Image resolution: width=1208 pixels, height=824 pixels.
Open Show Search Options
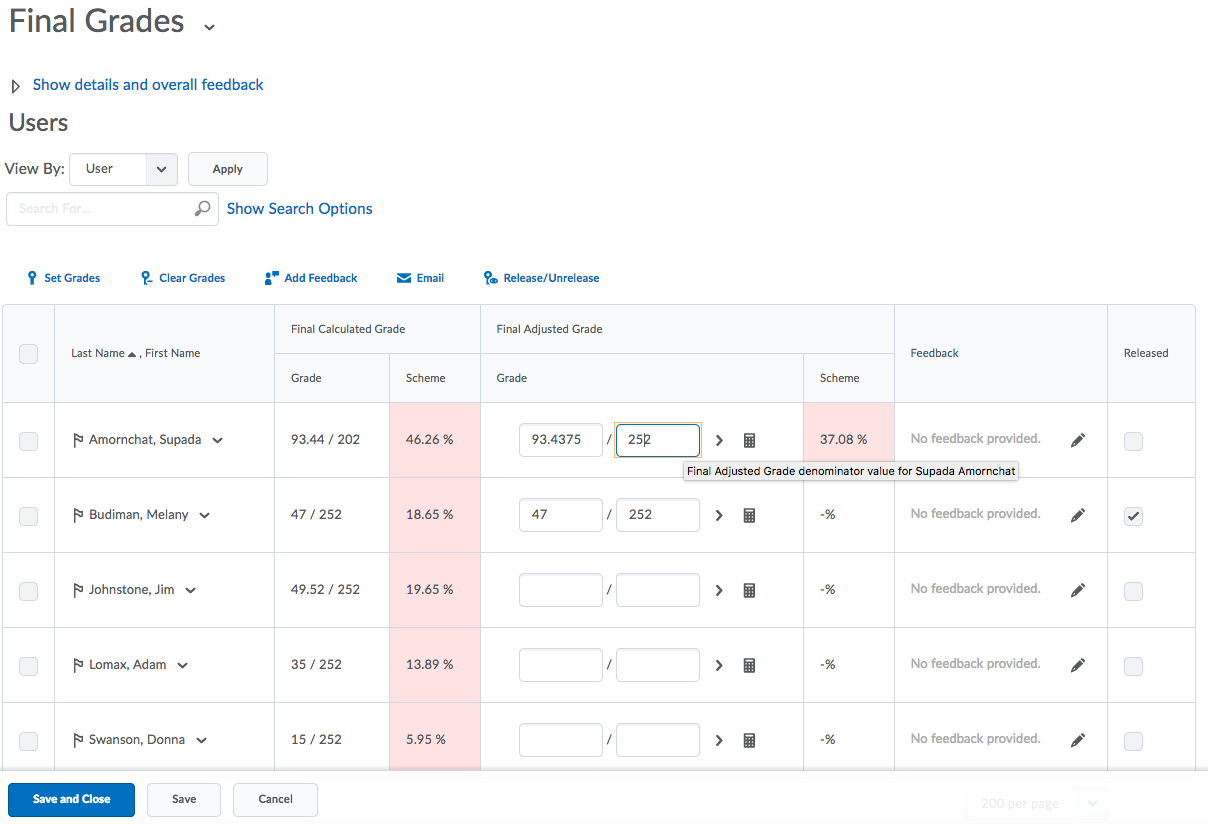[299, 208]
